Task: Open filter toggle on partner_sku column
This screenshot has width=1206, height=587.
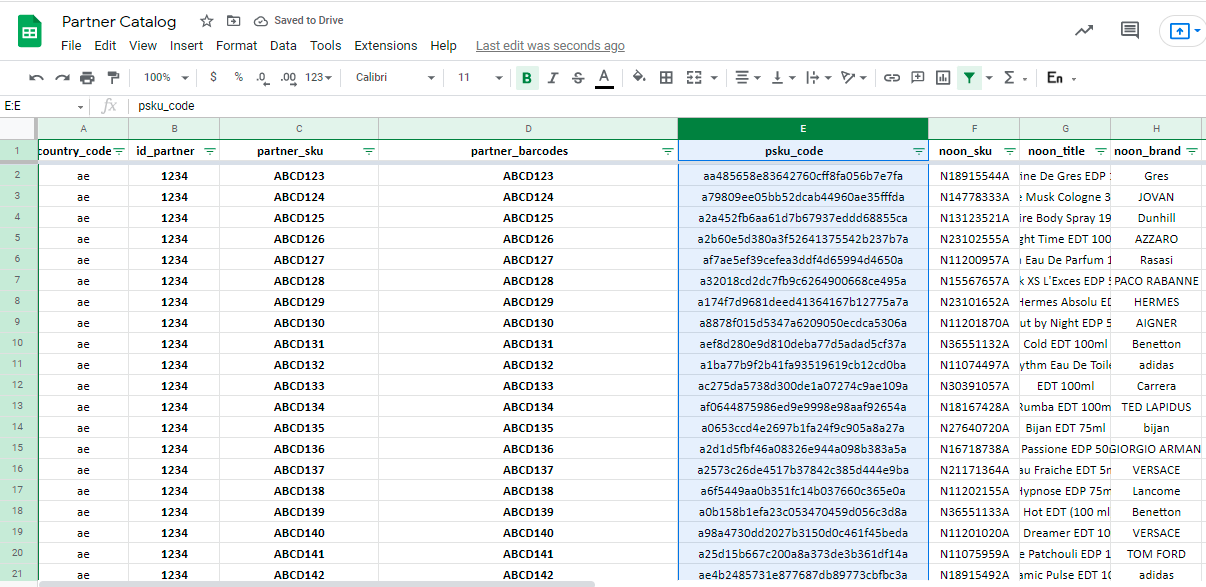Action: 369,151
